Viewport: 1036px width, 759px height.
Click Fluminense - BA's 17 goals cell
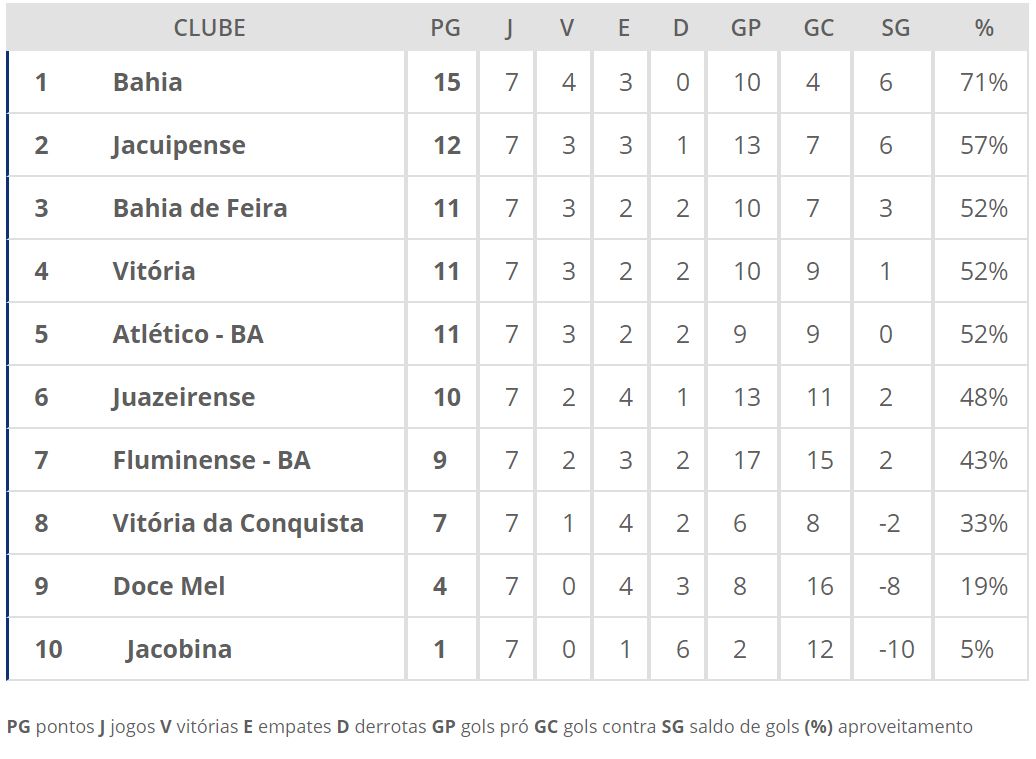(746, 460)
